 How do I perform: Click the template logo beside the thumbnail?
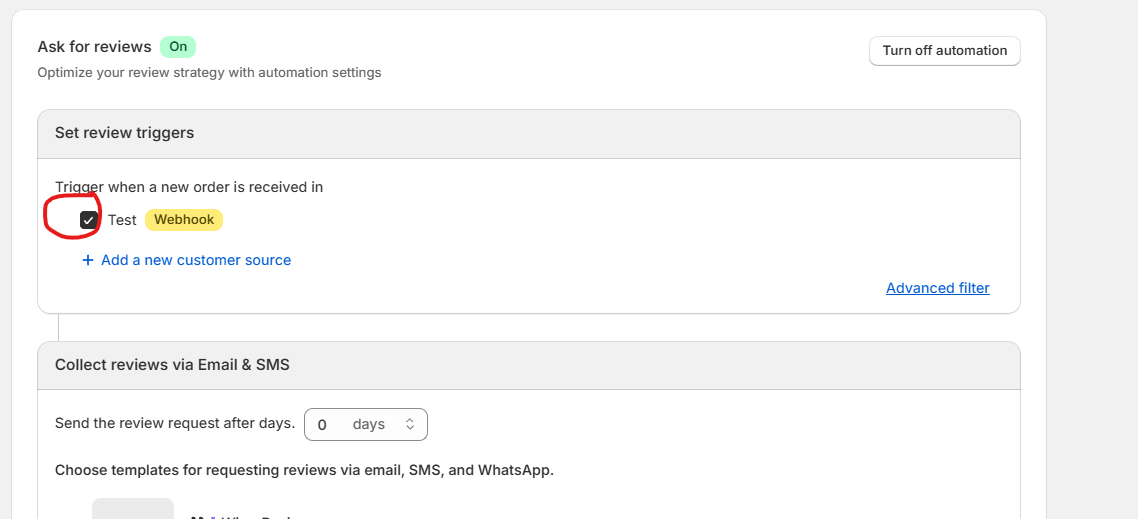coord(200,516)
